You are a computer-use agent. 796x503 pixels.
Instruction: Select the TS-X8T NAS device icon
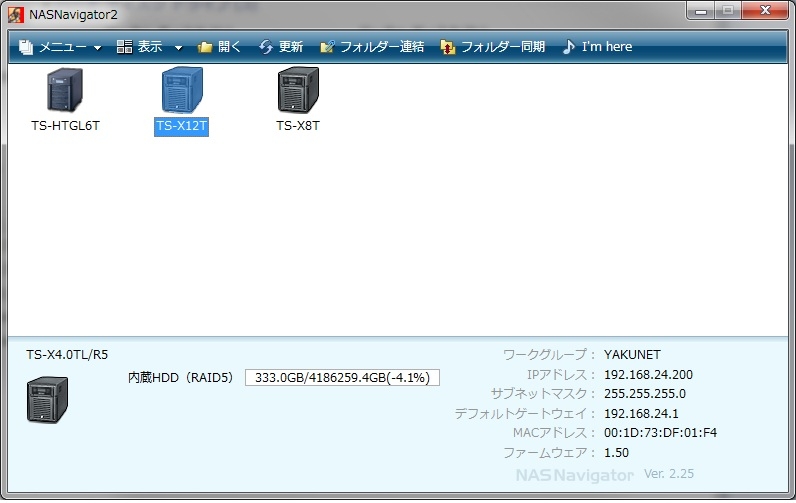(298, 90)
